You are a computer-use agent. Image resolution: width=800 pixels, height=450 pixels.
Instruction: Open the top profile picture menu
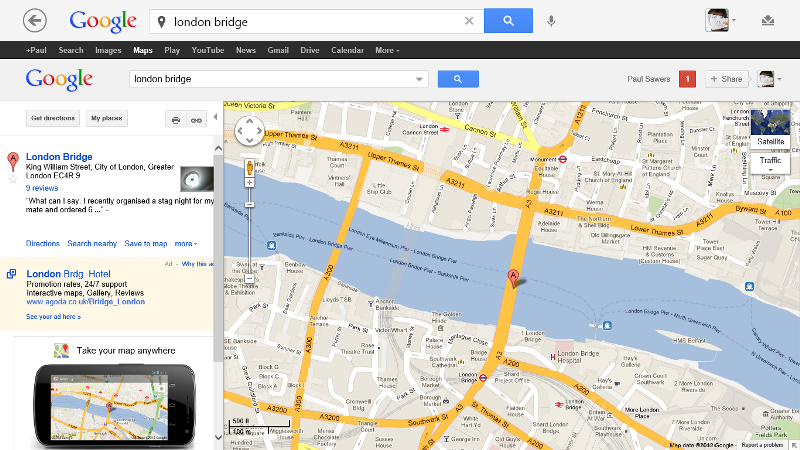pos(720,20)
